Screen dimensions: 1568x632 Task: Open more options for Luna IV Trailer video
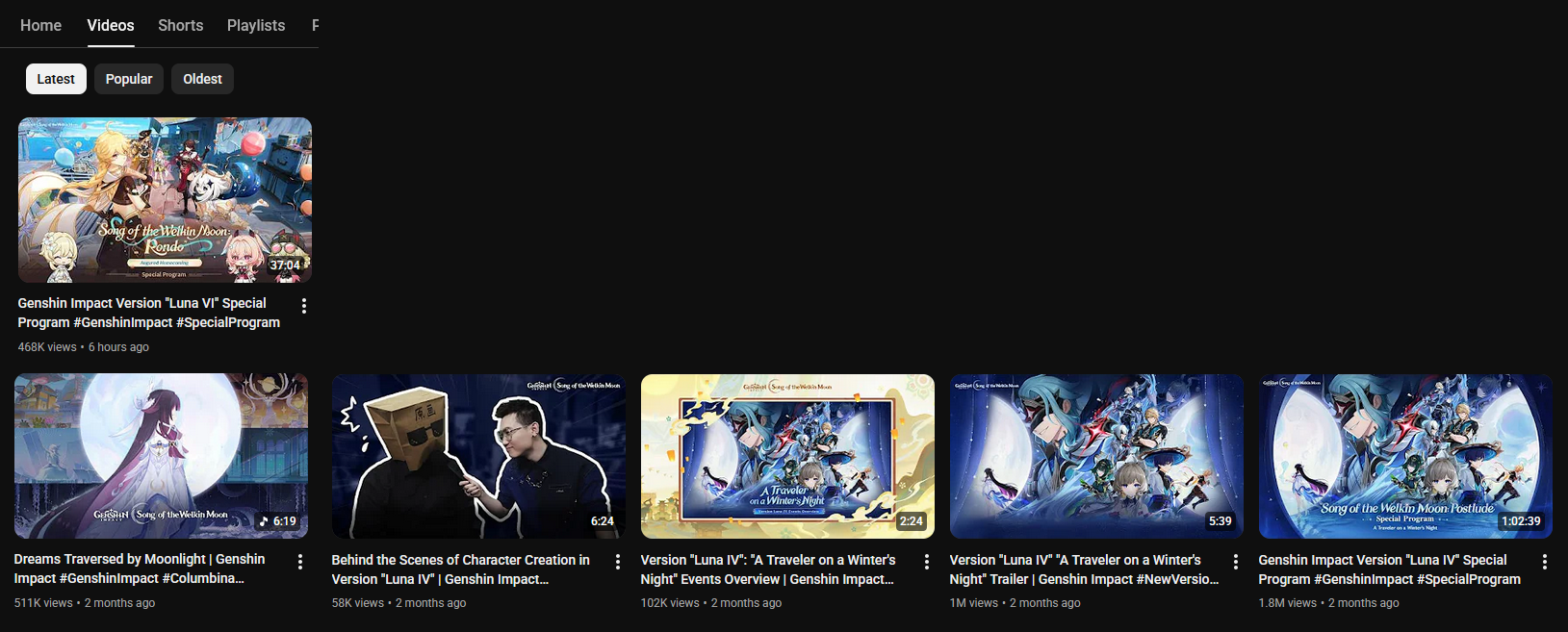tap(1236, 562)
